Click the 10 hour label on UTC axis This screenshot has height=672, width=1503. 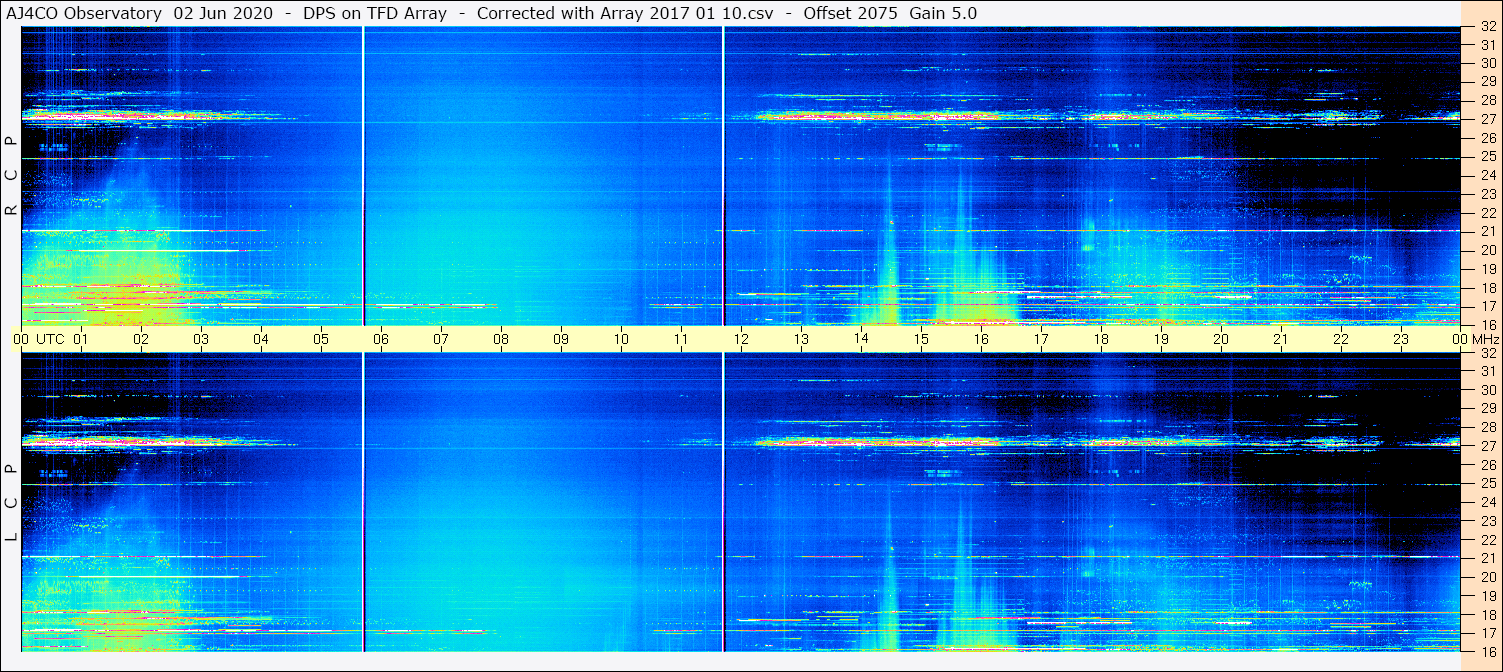[x=621, y=339]
